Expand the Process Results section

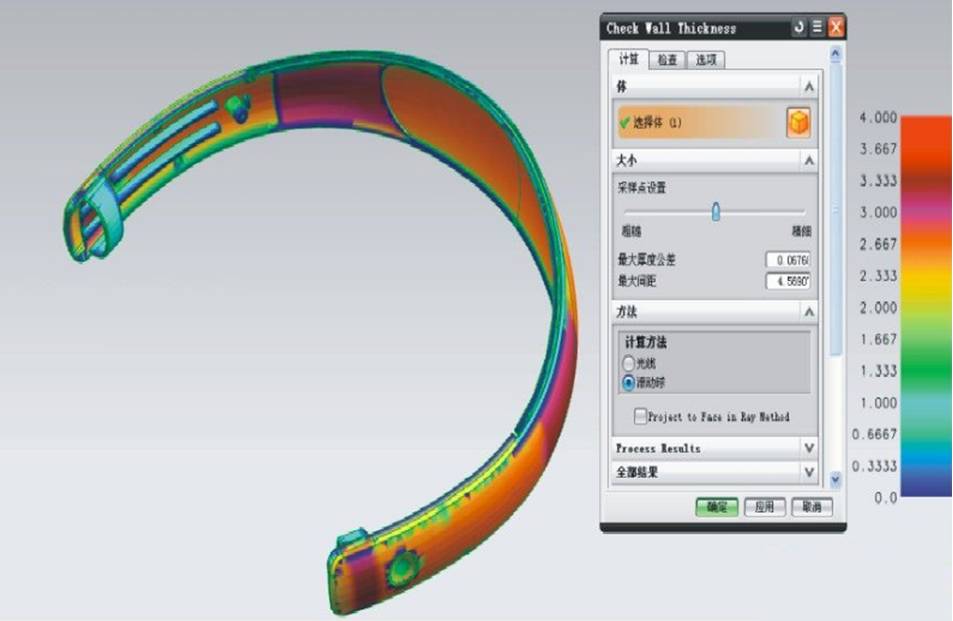pyautogui.click(x=808, y=448)
